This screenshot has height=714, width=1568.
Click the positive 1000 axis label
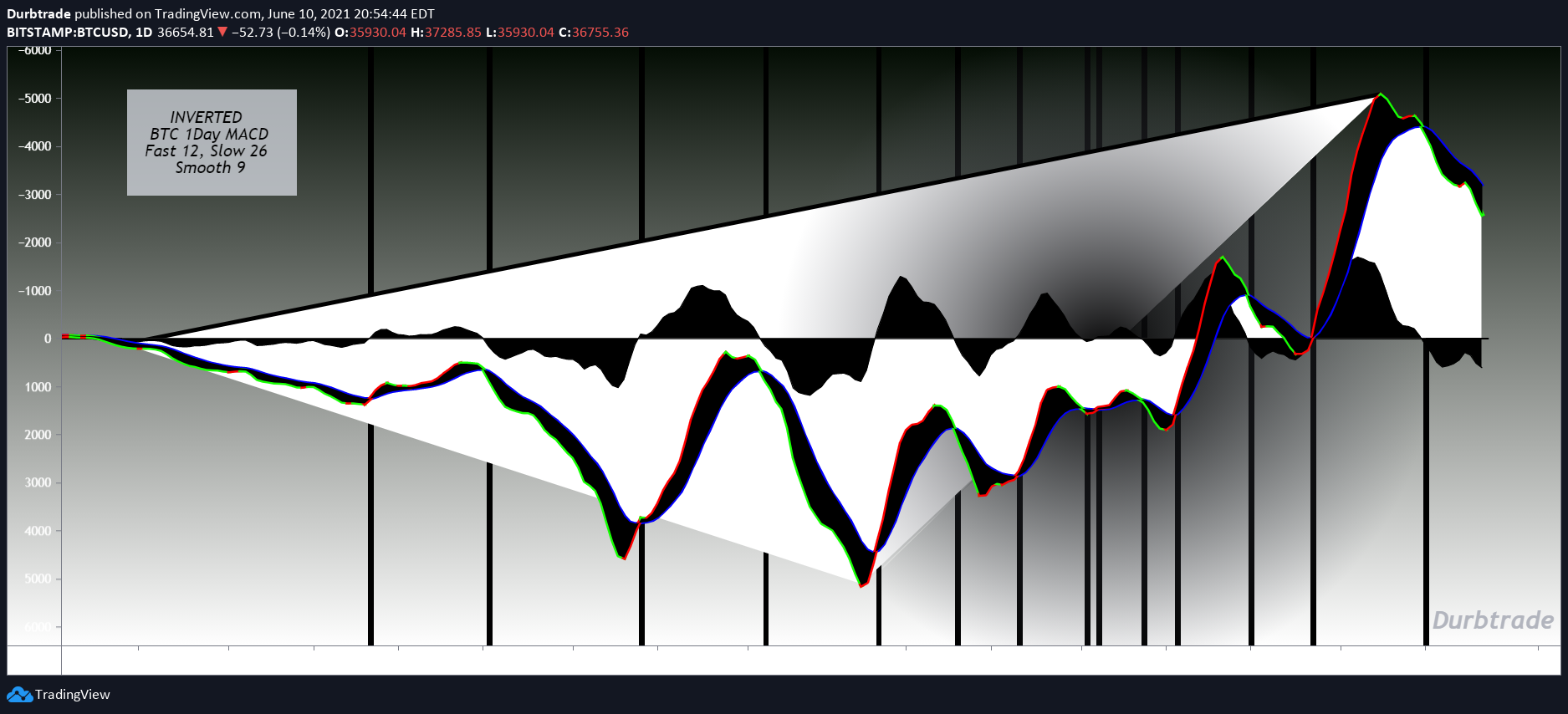pos(38,387)
